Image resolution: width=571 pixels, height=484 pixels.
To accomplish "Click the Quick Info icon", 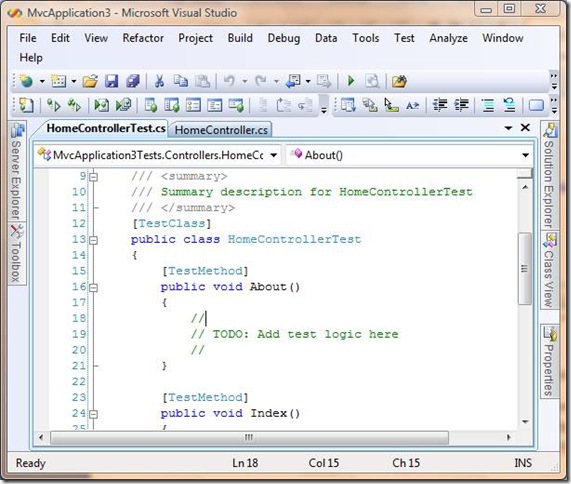I will [x=391, y=106].
